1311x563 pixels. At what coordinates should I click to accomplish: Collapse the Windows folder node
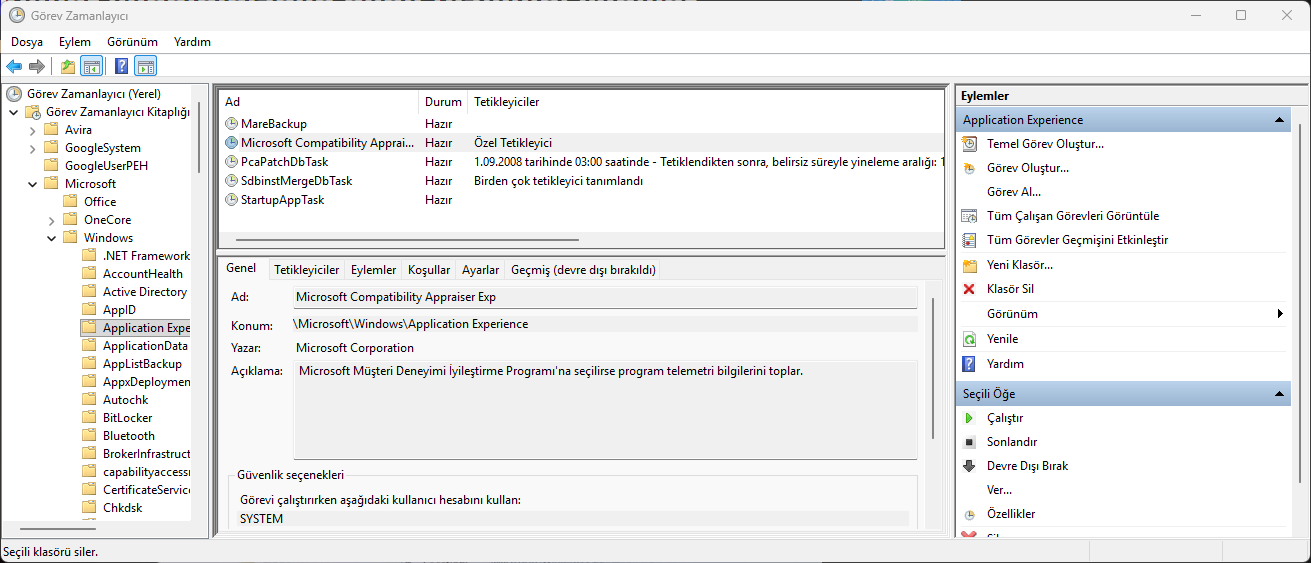point(52,238)
